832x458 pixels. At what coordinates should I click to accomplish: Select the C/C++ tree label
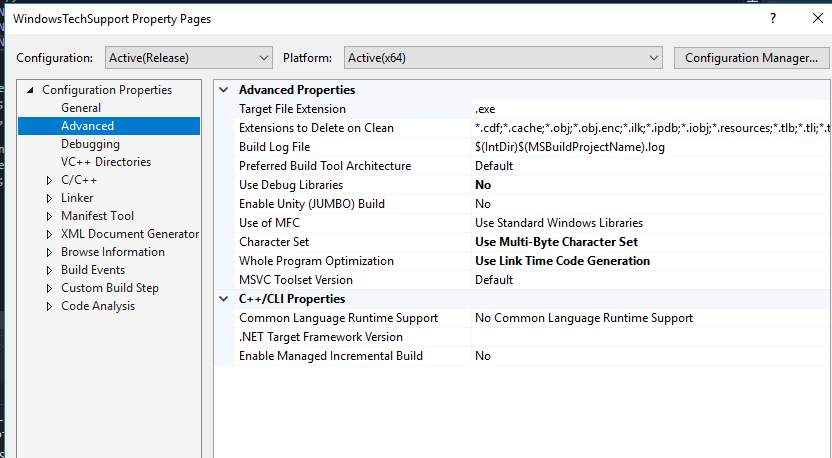click(x=79, y=180)
